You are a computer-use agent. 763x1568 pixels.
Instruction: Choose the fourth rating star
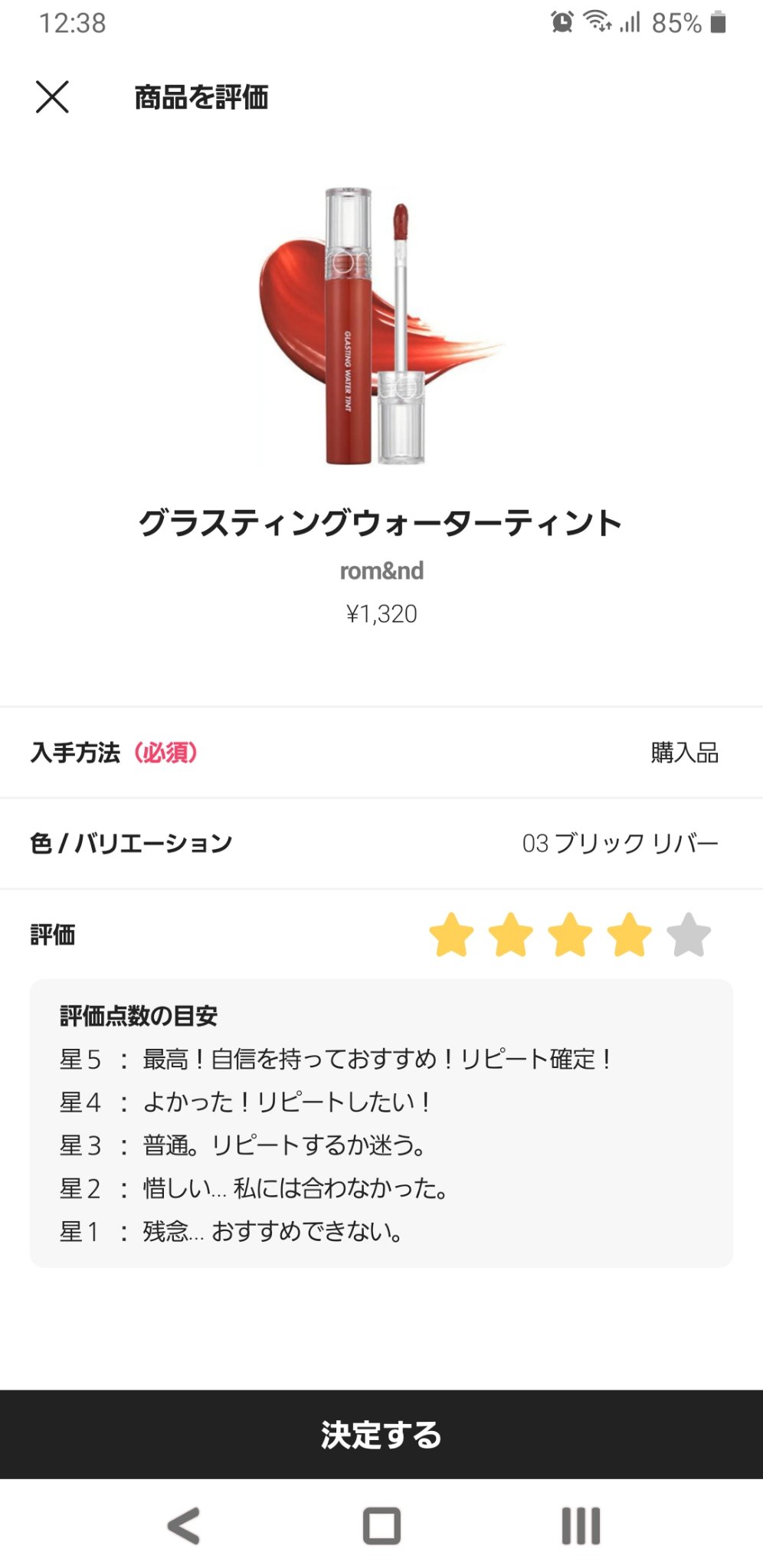pyautogui.click(x=629, y=935)
